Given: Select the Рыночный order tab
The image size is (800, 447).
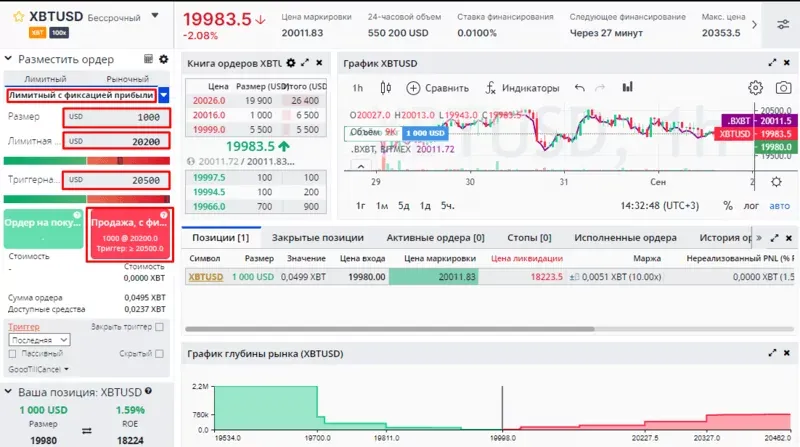Looking at the screenshot, I should 128,79.
